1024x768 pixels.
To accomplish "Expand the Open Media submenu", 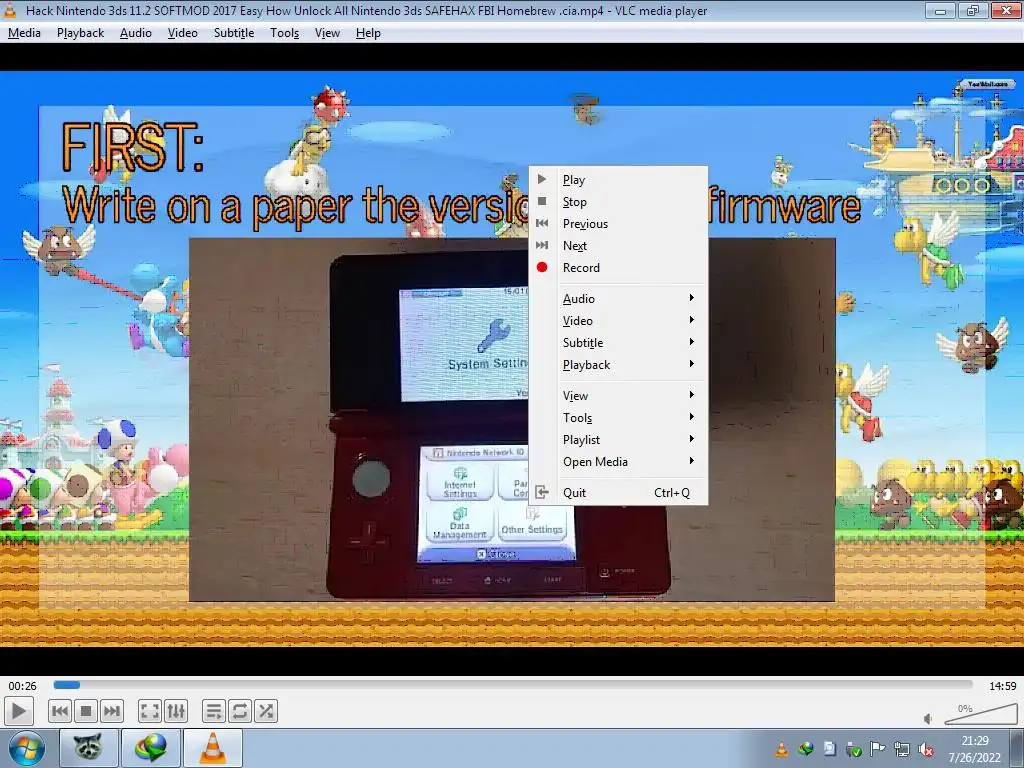I will 618,462.
